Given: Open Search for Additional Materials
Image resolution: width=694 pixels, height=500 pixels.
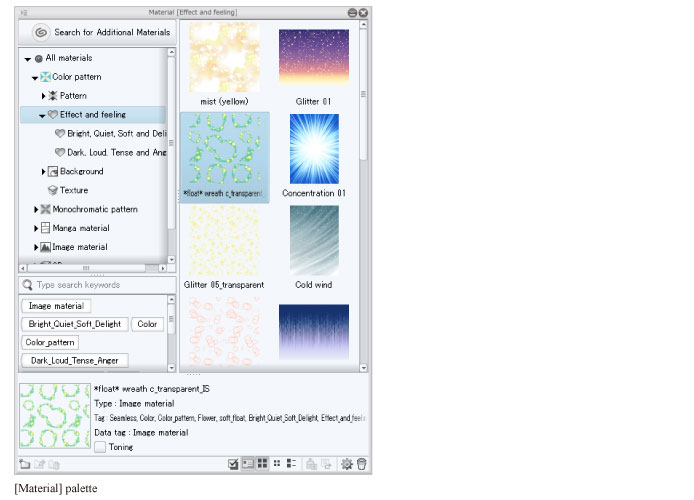Looking at the screenshot, I should (97, 32).
